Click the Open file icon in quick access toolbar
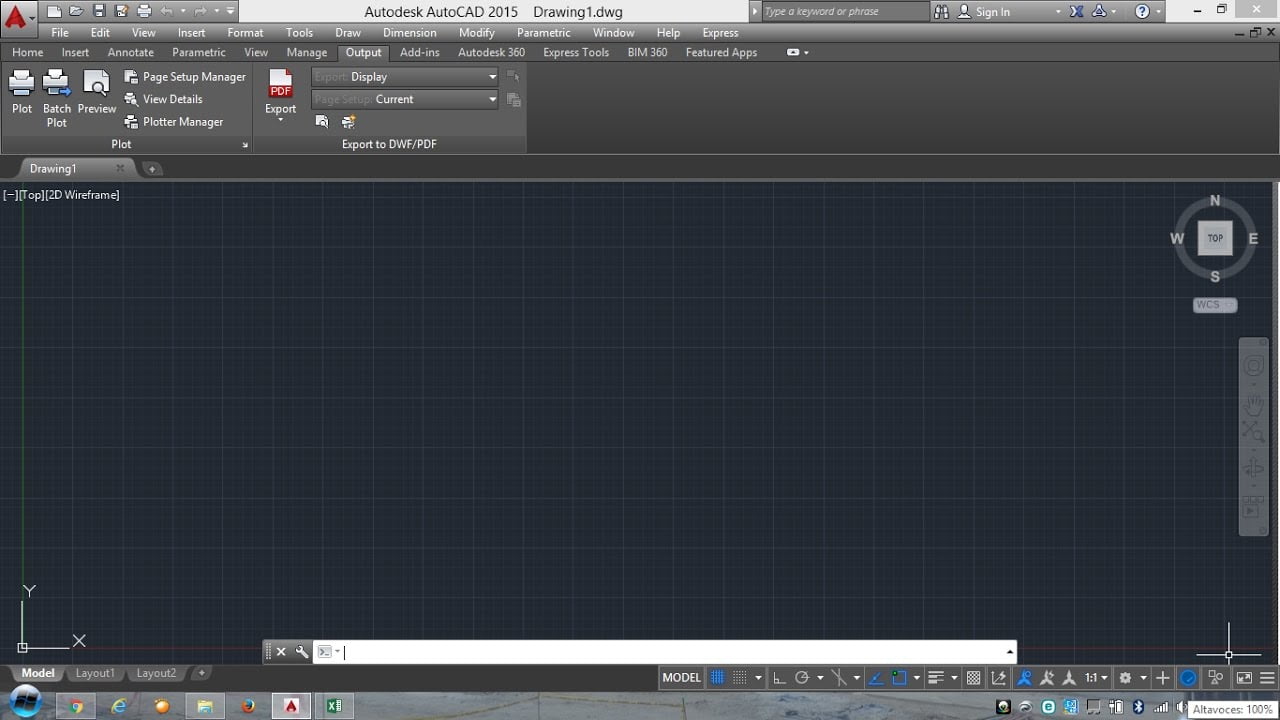The width and height of the screenshot is (1280, 720). pyautogui.click(x=76, y=11)
